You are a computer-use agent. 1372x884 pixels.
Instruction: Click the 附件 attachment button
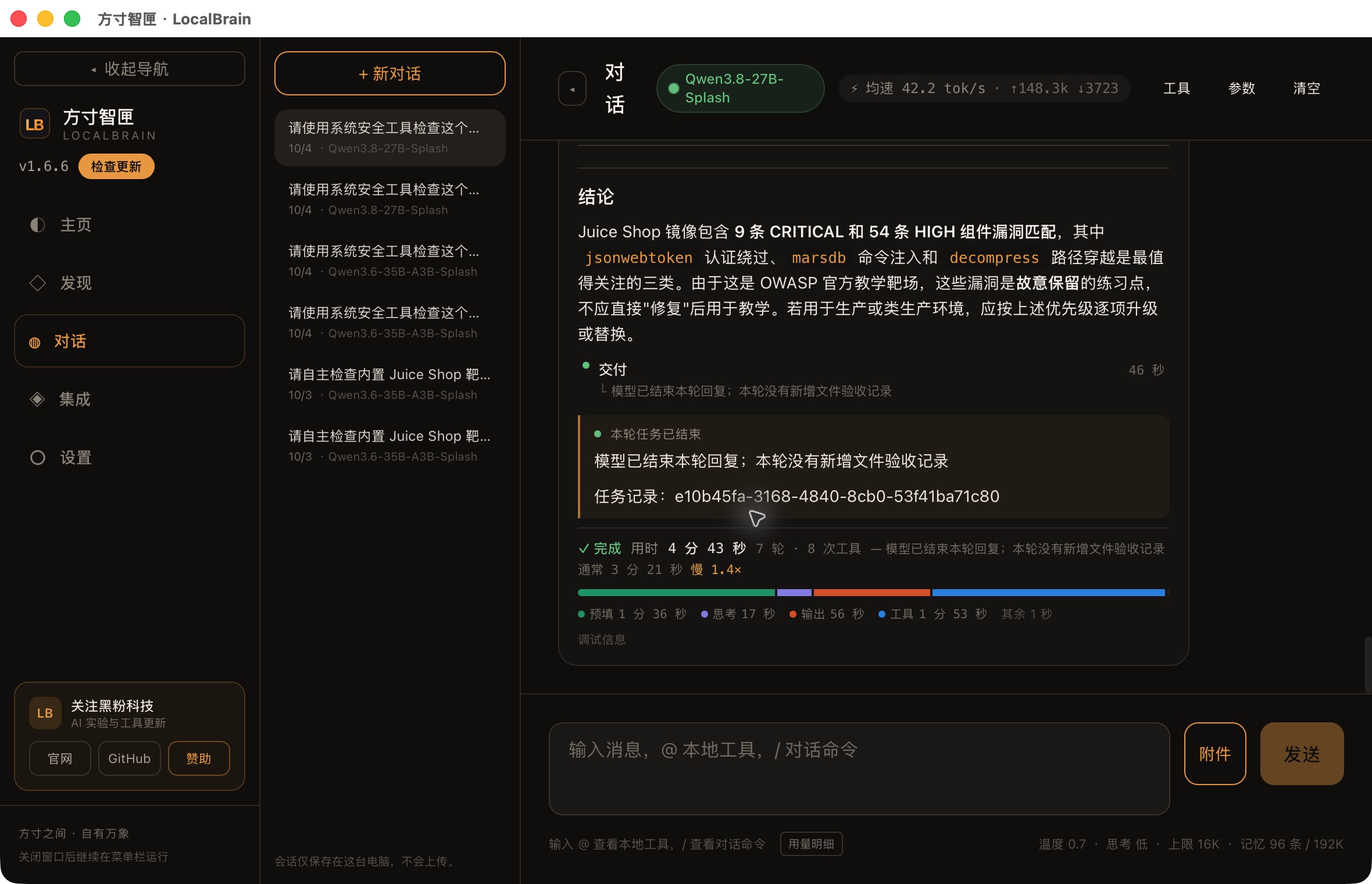[1215, 754]
